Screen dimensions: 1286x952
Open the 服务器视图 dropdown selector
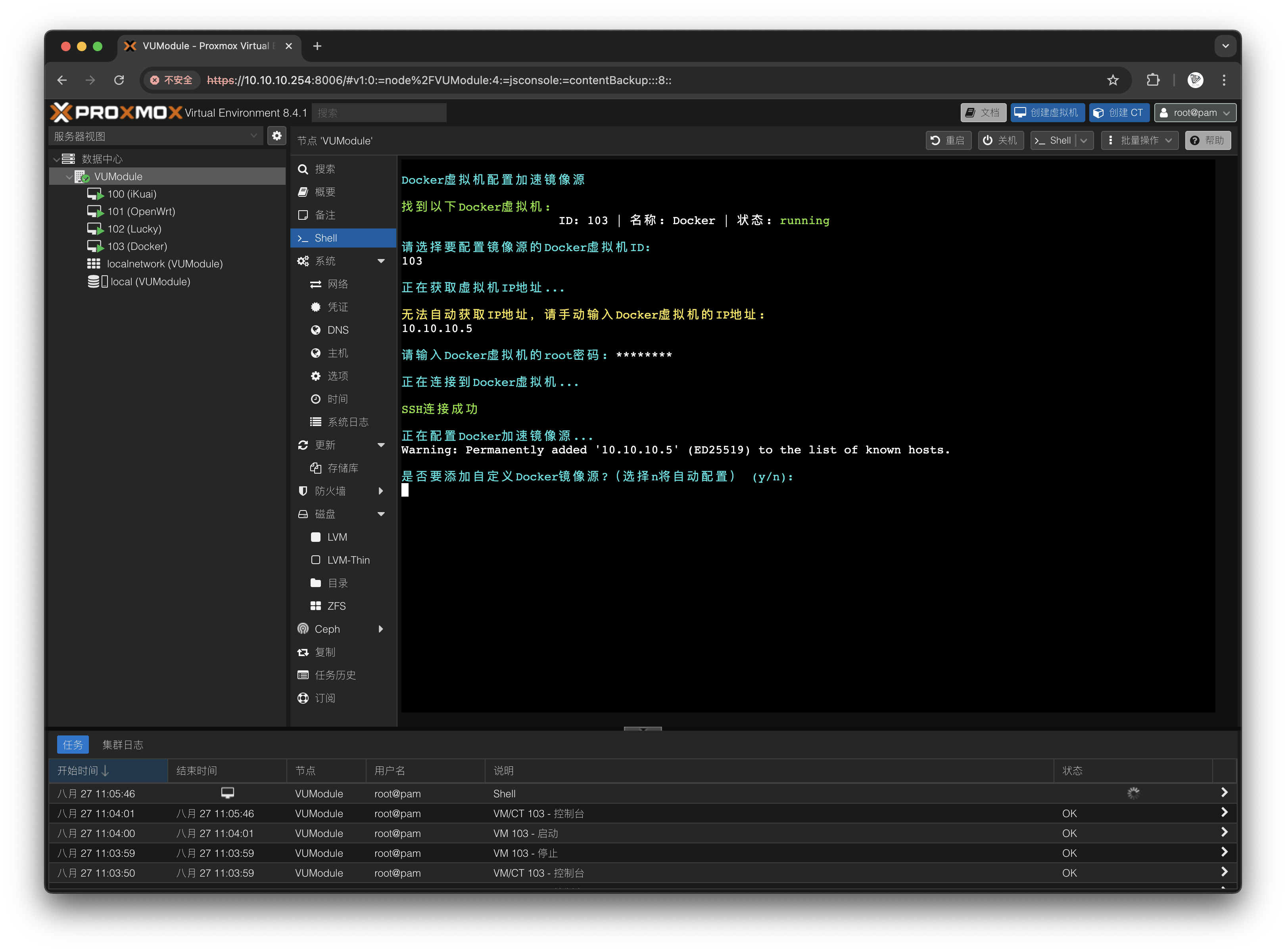tap(155, 136)
